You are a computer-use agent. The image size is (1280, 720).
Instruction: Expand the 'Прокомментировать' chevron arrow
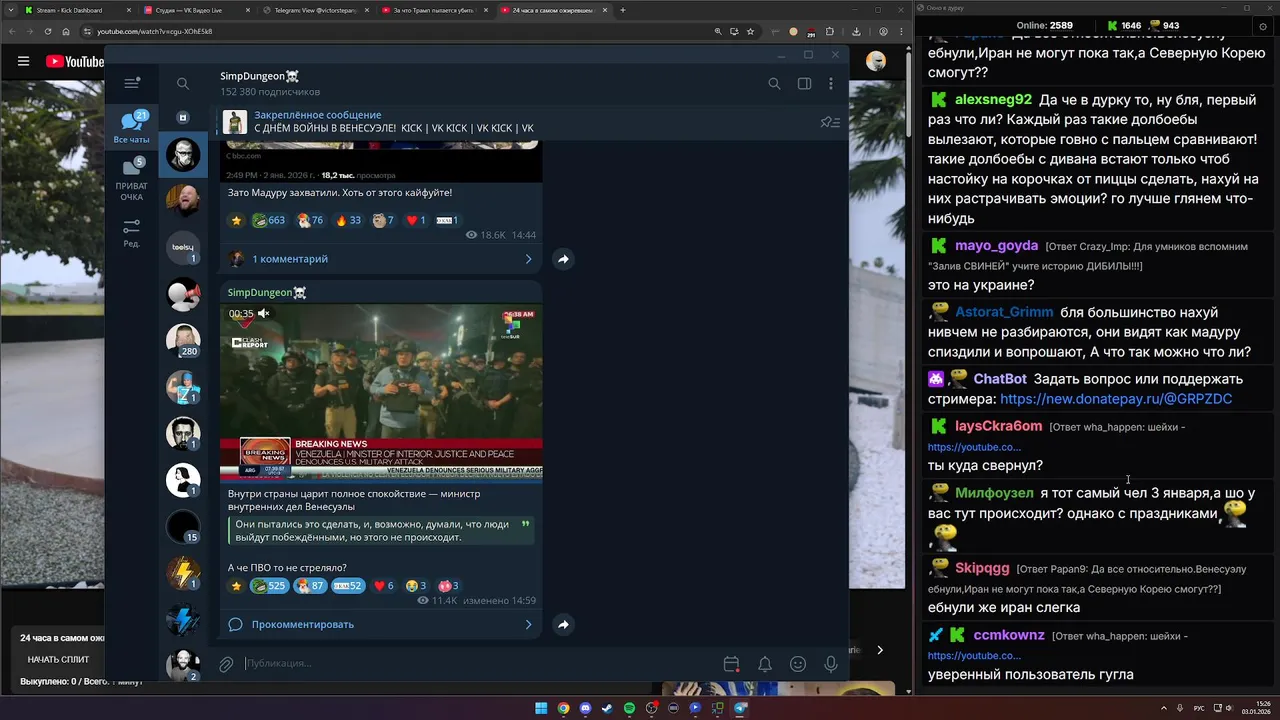(x=528, y=625)
